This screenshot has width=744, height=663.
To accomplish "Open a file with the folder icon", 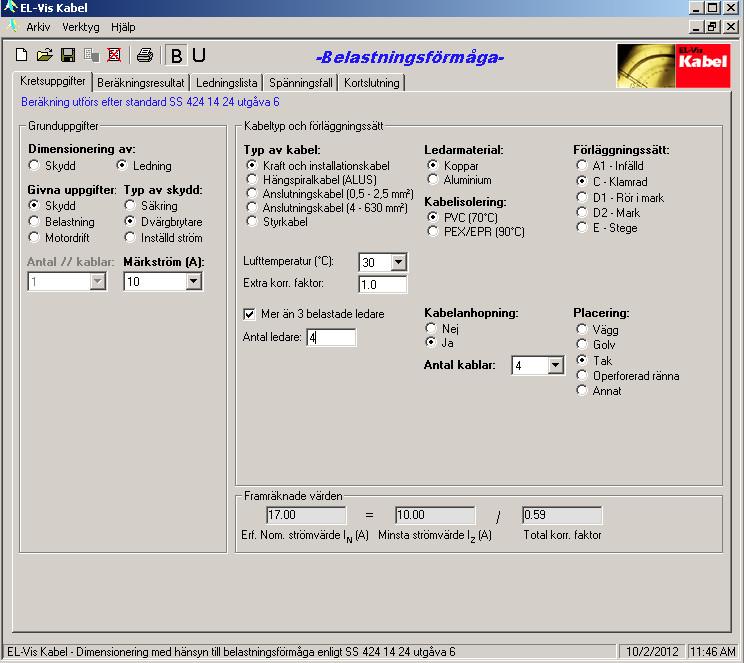I will point(45,55).
